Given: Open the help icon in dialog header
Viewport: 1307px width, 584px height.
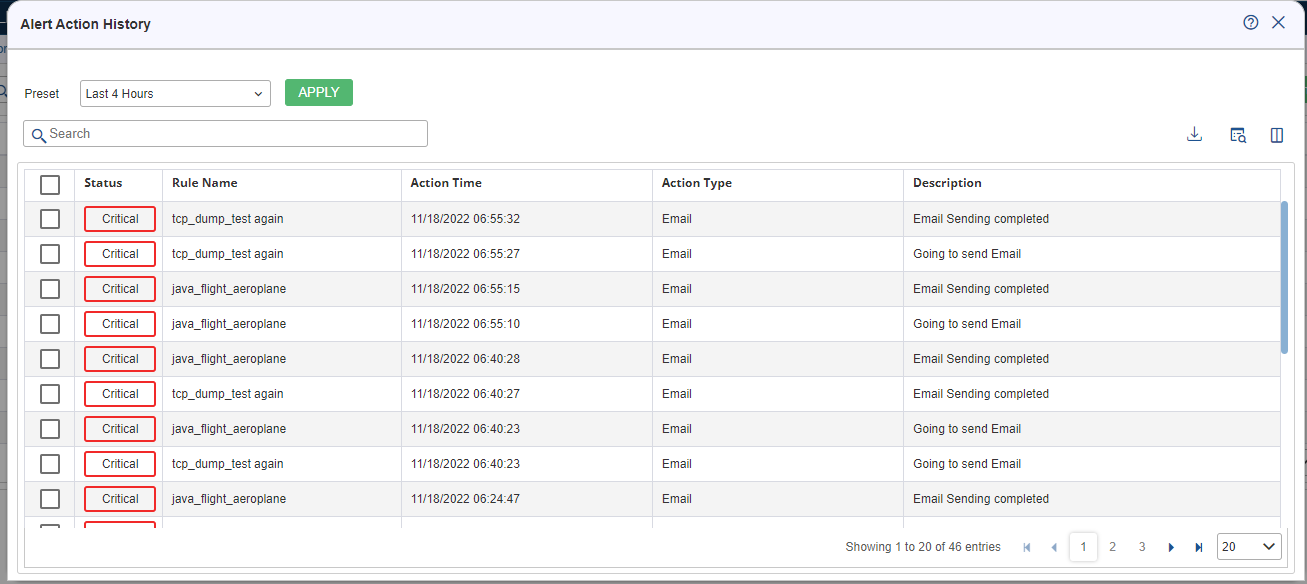Looking at the screenshot, I should coord(1251,23).
